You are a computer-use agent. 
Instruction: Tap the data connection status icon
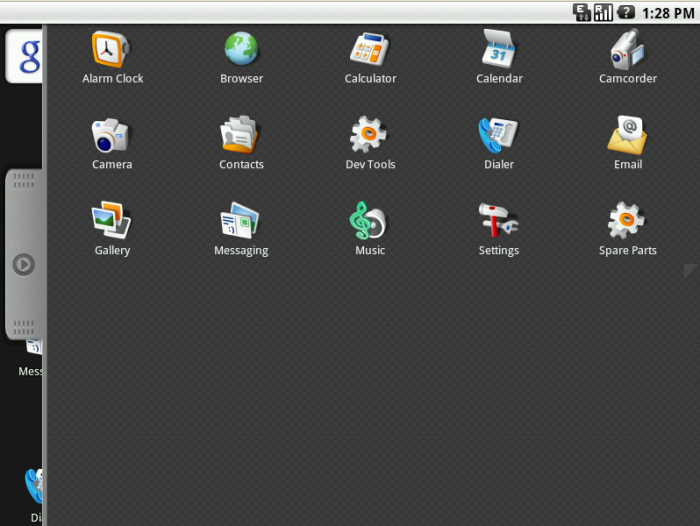(x=582, y=13)
